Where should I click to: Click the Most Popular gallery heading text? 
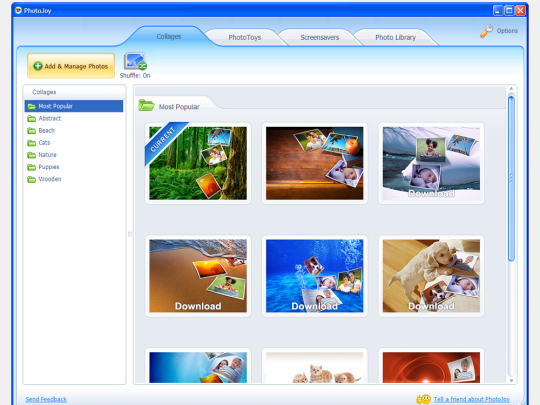[x=179, y=107]
